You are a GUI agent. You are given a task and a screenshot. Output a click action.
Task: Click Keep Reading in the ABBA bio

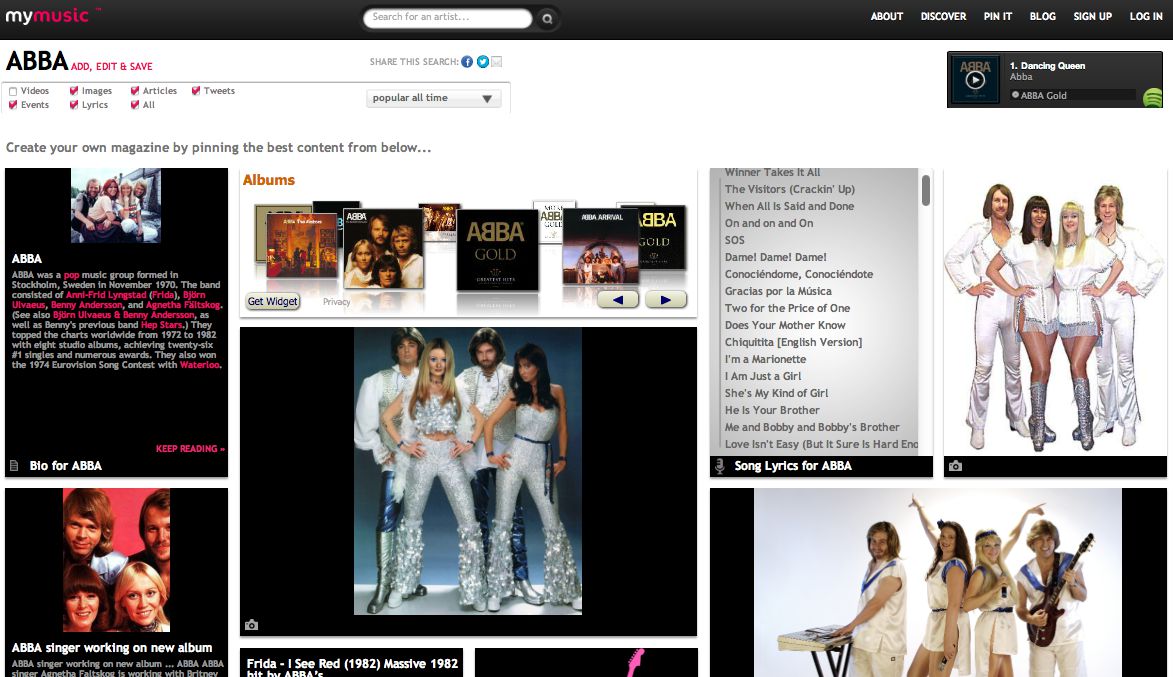[190, 449]
